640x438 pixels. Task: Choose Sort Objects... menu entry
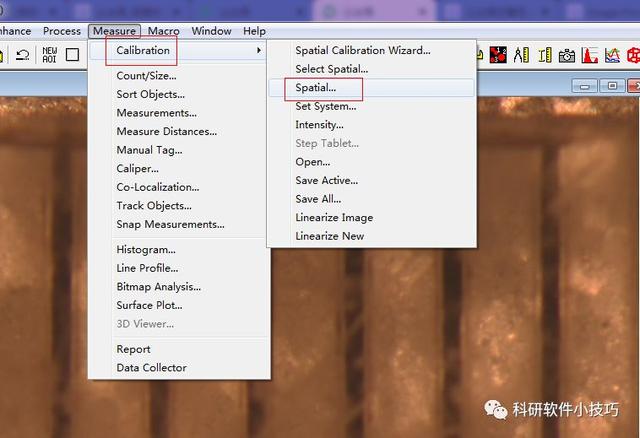(x=178, y=94)
